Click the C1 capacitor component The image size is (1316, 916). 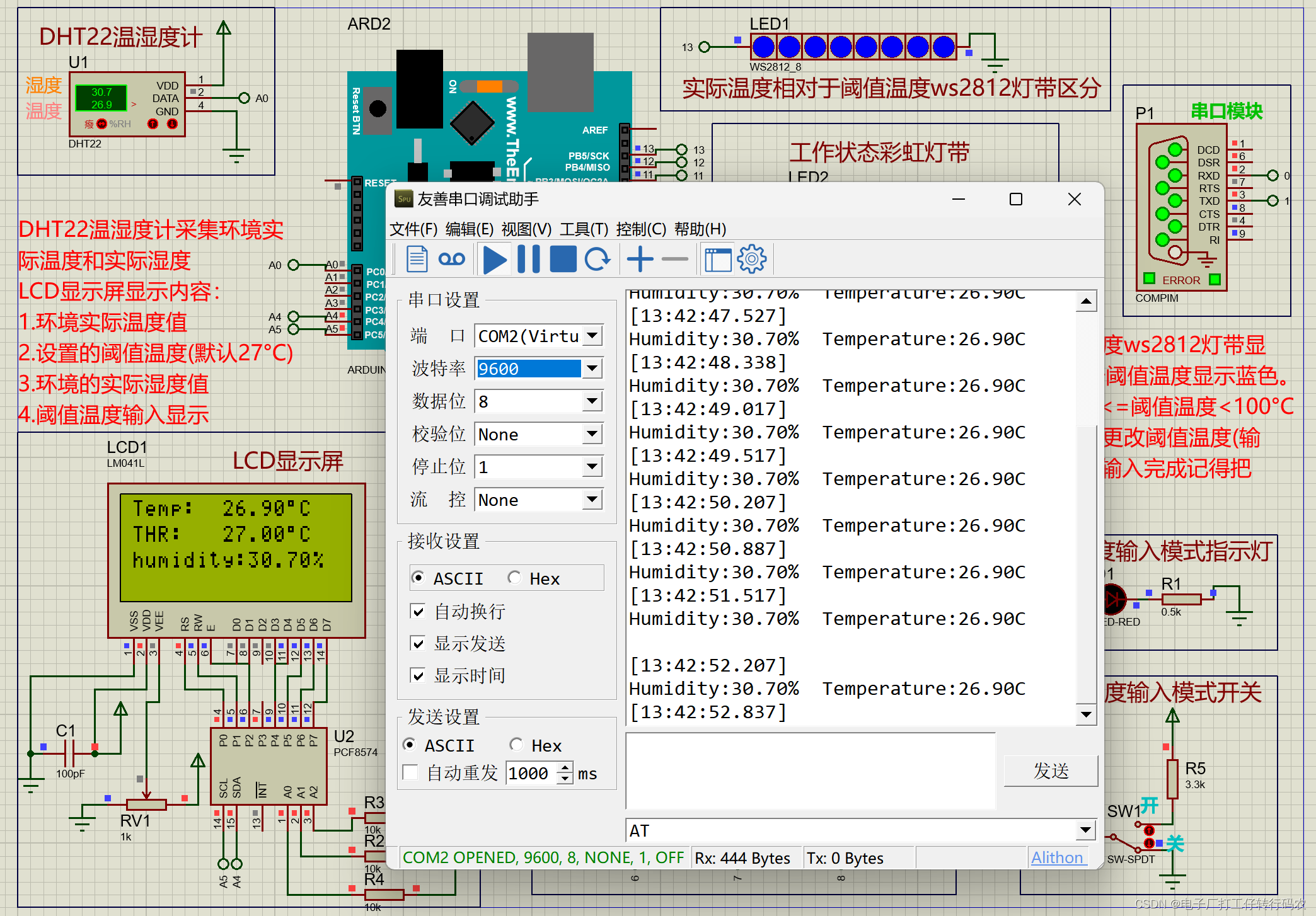point(70,753)
